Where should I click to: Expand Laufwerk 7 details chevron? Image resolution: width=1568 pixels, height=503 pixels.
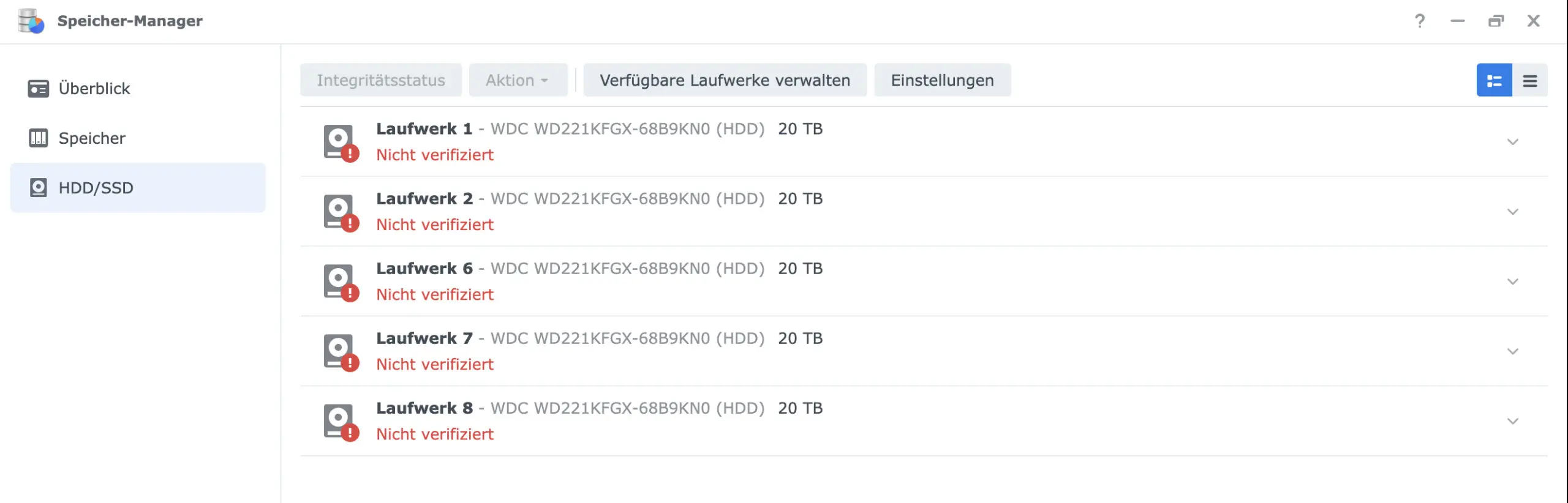tap(1512, 351)
